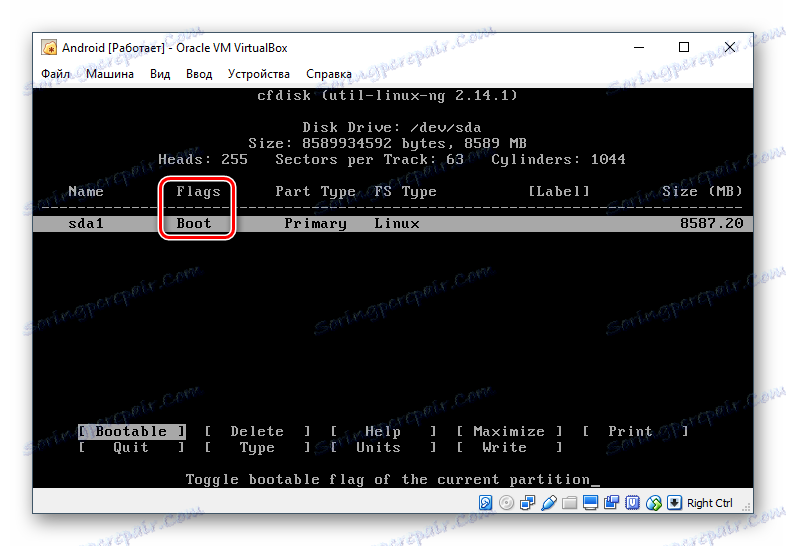The height and width of the screenshot is (546, 786).
Task: Open the Устройства menu
Action: coord(259,74)
